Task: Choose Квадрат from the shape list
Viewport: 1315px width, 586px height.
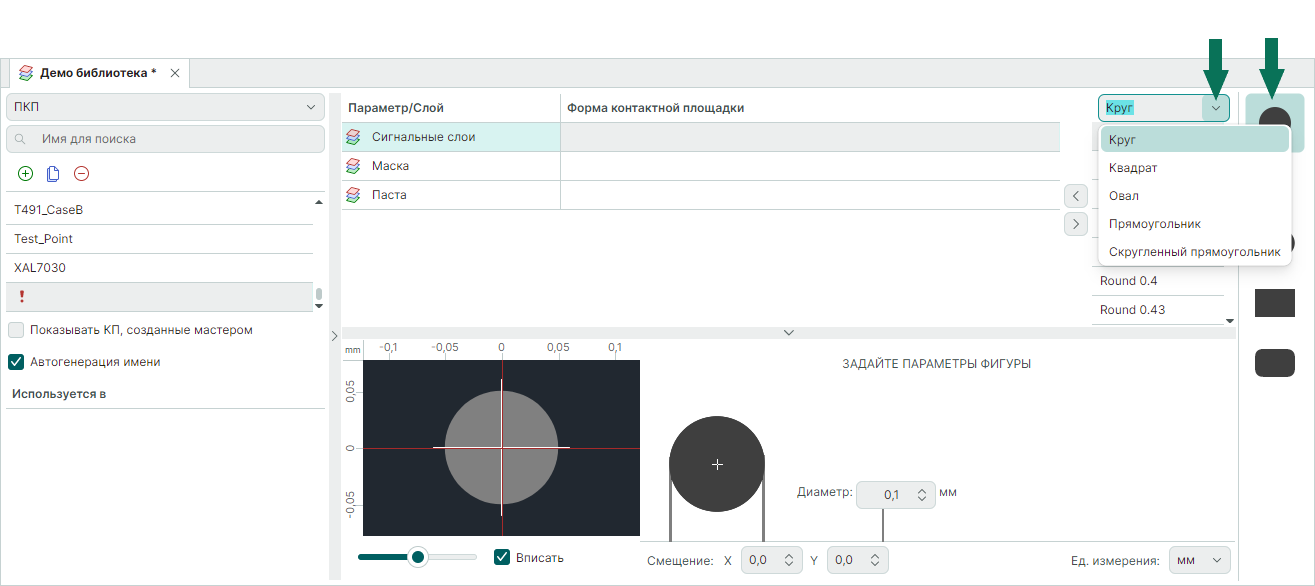Action: pos(1133,168)
